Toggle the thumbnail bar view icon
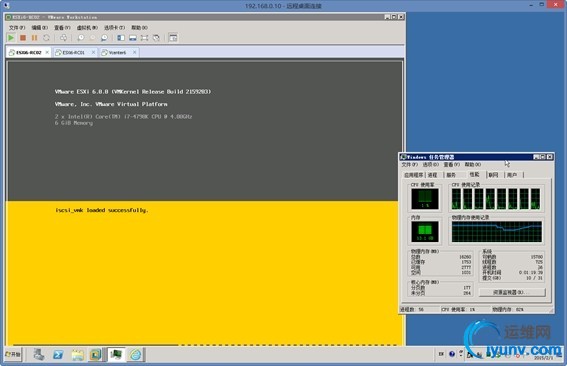This screenshot has height=366, width=567. coord(133,38)
